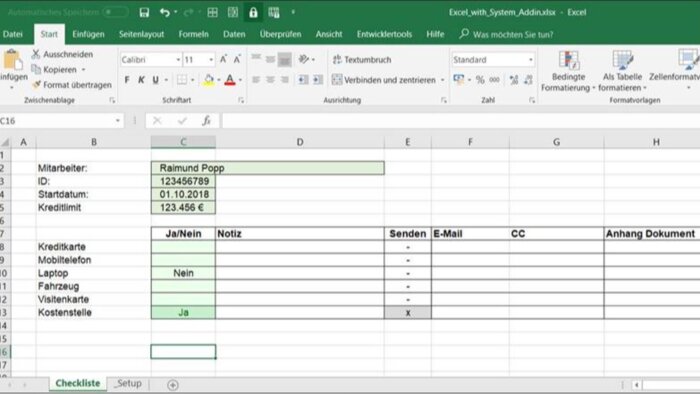700x394 pixels.
Task: Select the Laptop cell showing Nein
Action: [x=183, y=273]
